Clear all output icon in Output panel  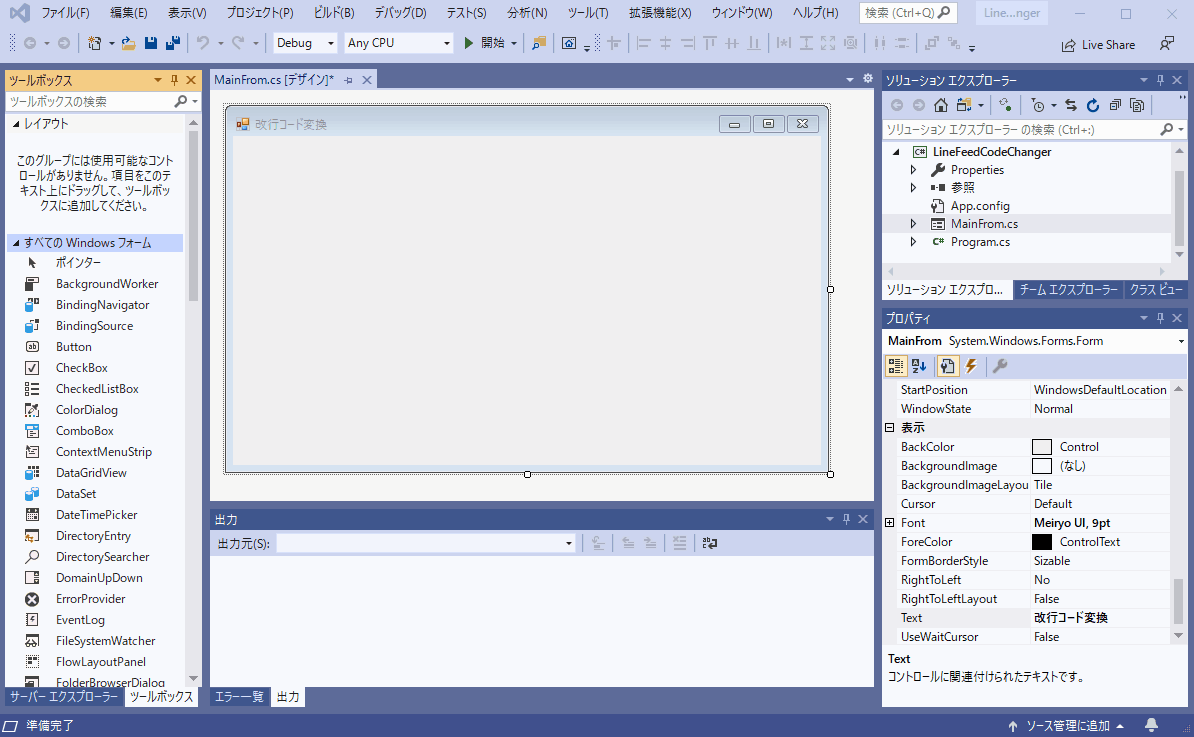point(679,543)
